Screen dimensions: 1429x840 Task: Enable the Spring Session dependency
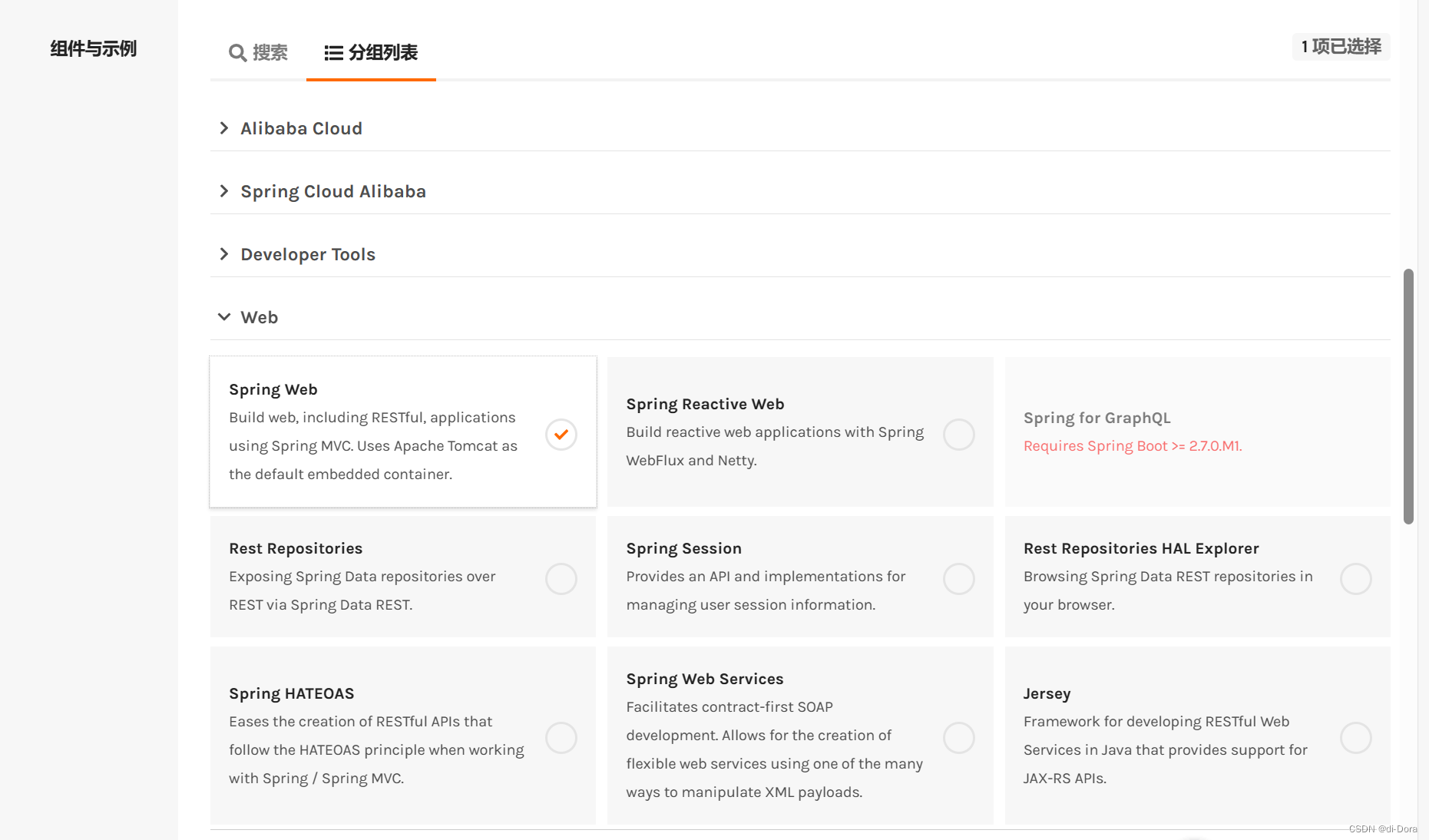(958, 578)
